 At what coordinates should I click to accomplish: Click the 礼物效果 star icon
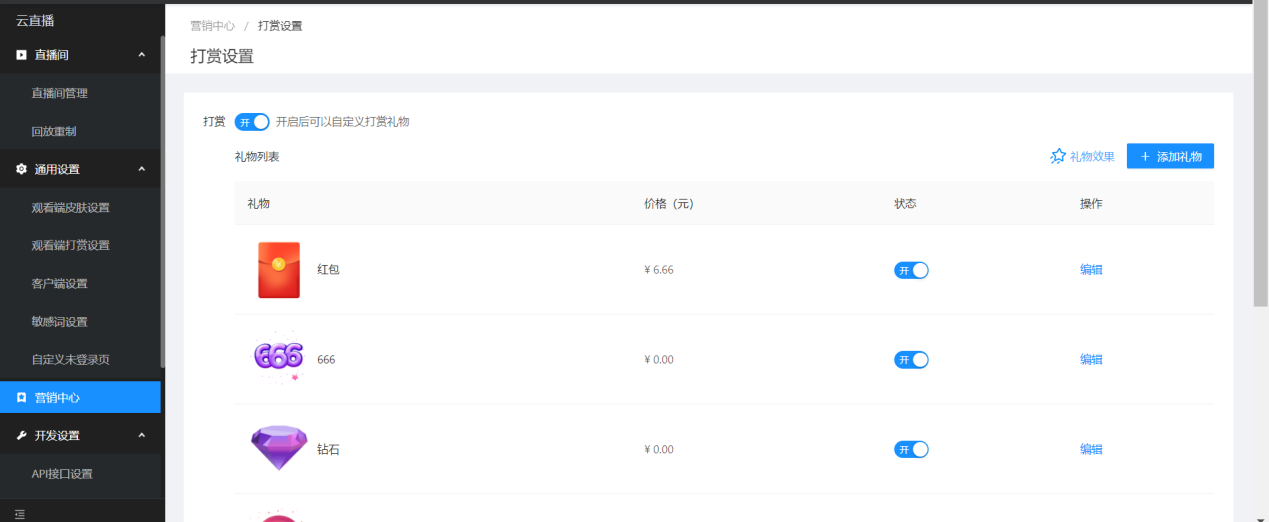click(1058, 156)
